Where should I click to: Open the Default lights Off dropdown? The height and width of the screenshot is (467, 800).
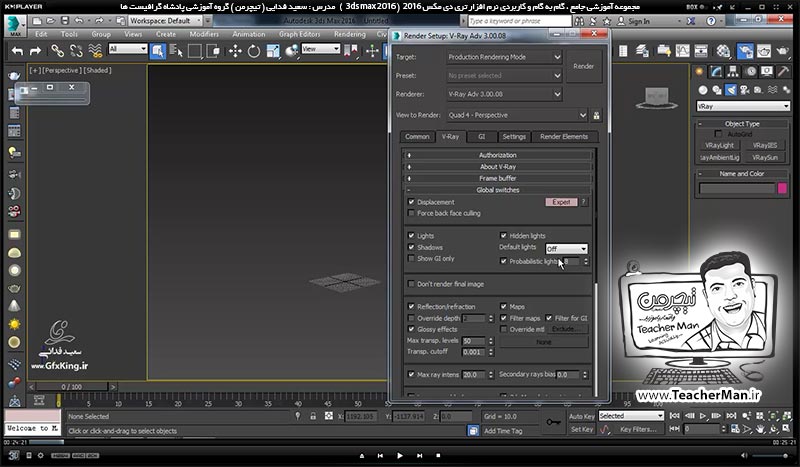click(x=566, y=249)
